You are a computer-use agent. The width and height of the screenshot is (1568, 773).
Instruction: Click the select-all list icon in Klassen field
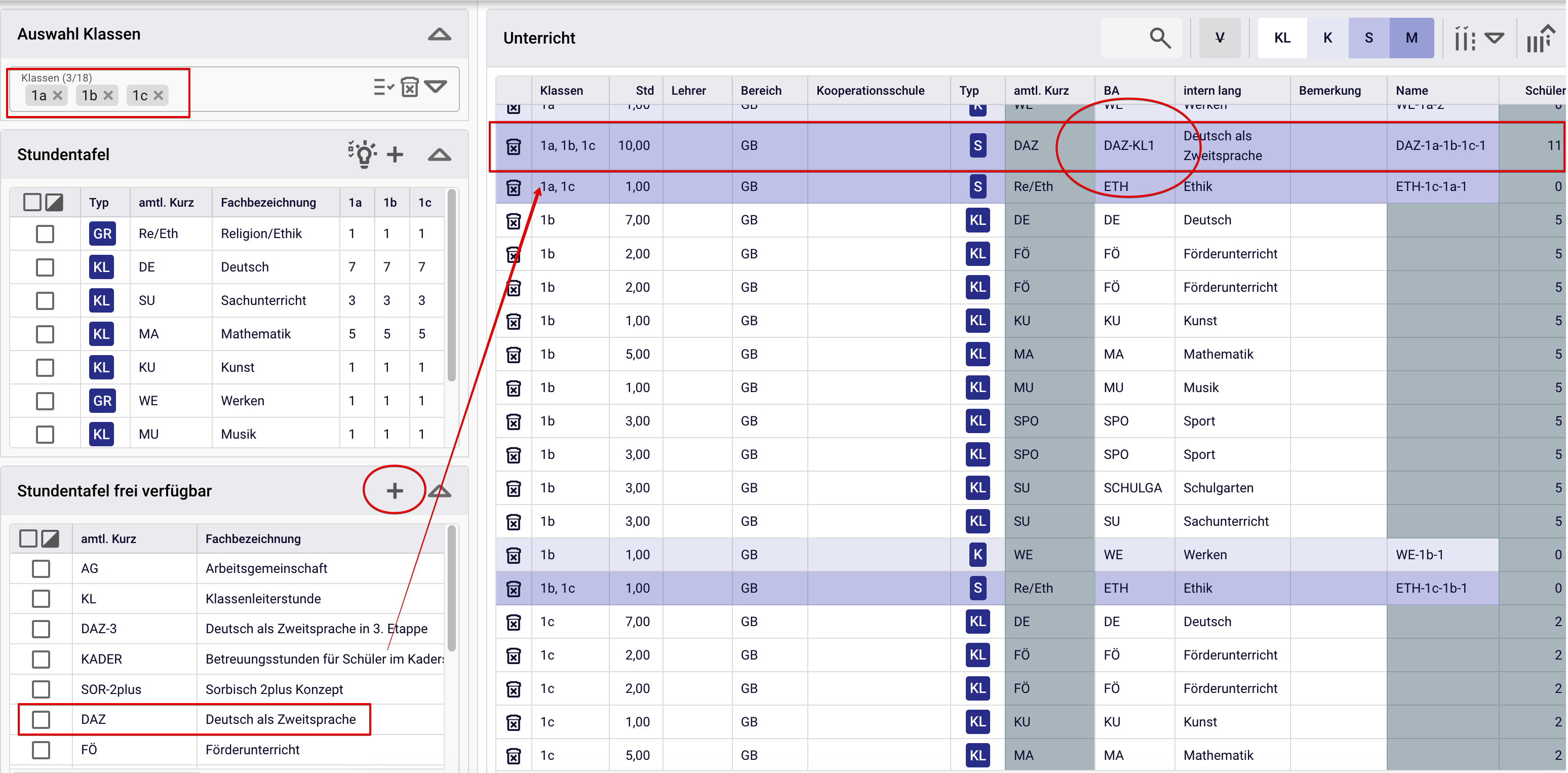[383, 87]
